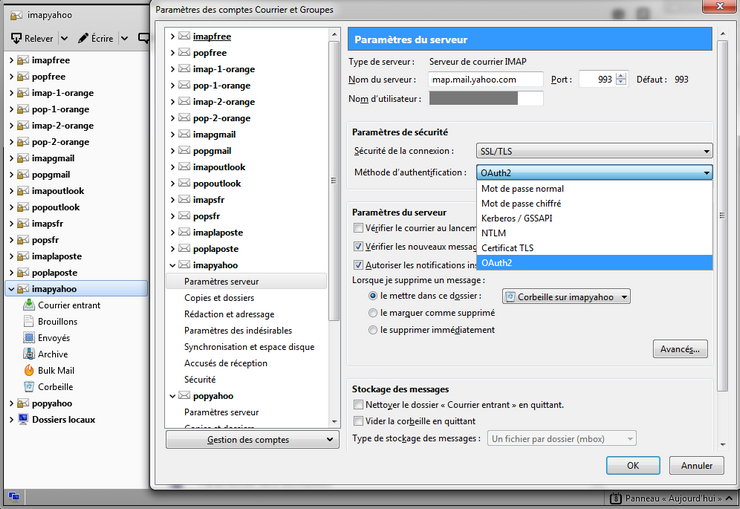Click the status bar network icon
740x509 pixels.
point(14,496)
